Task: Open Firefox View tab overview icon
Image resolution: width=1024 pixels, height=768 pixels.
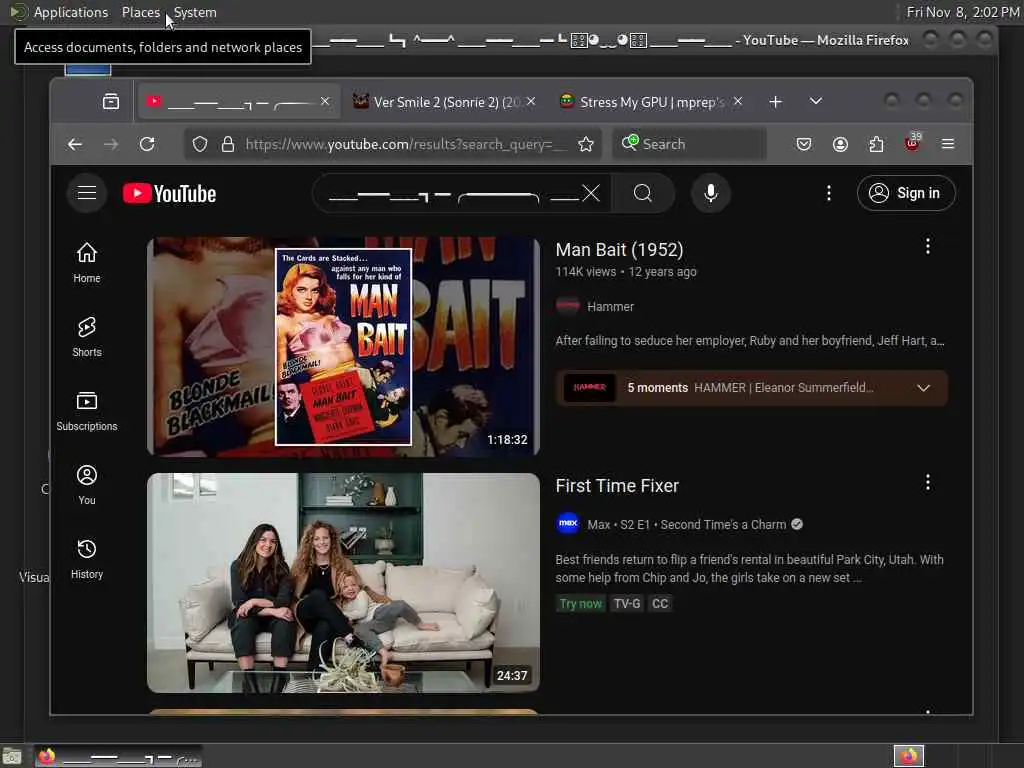Action: pos(111,102)
